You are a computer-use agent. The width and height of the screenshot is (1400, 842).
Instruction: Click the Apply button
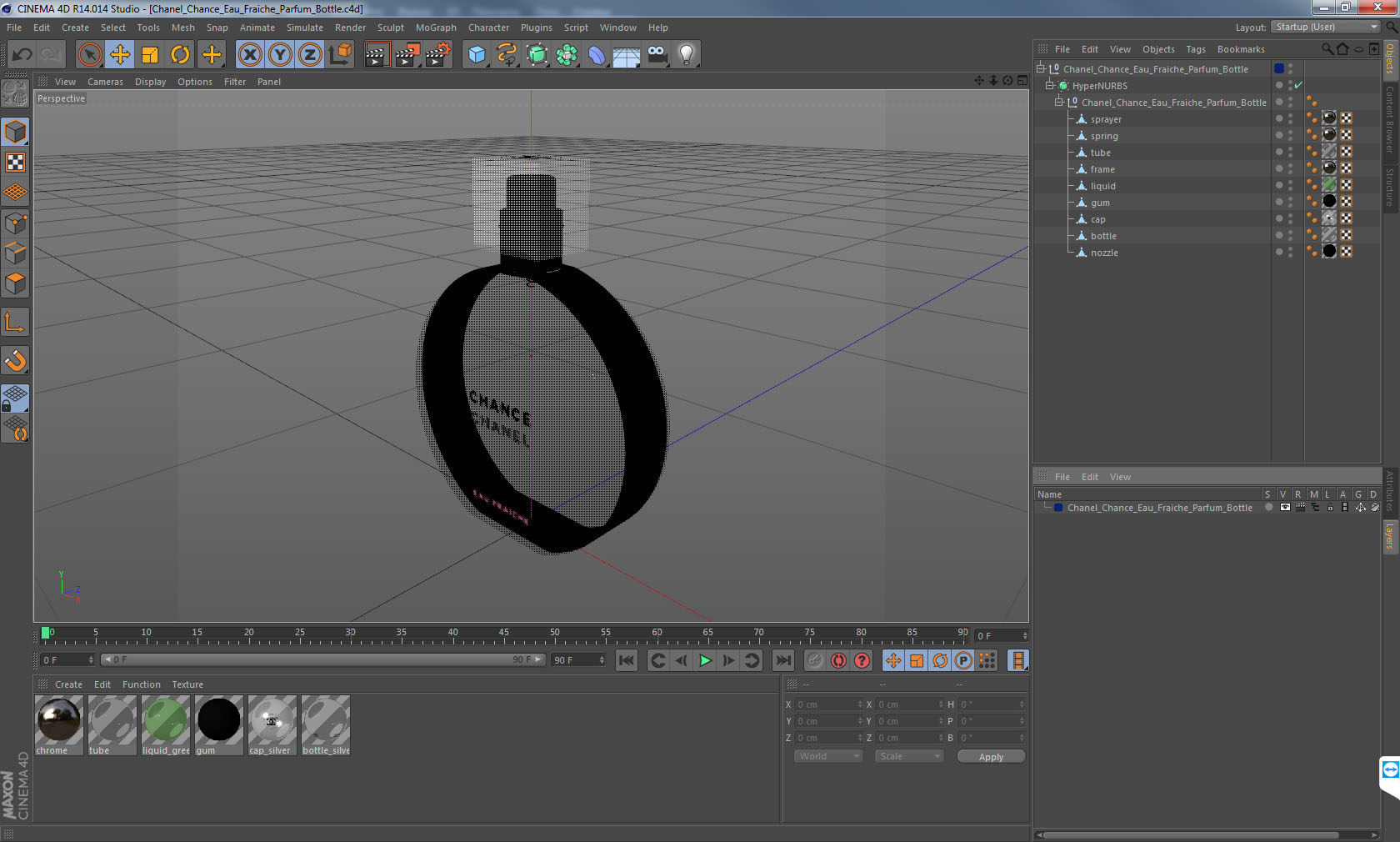click(x=991, y=756)
